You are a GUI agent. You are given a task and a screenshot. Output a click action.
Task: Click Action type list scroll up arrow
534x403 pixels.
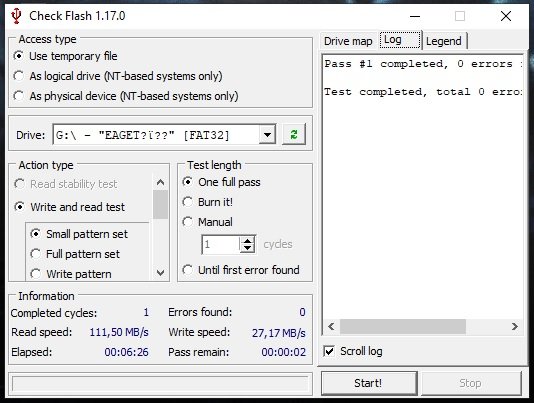(160, 183)
